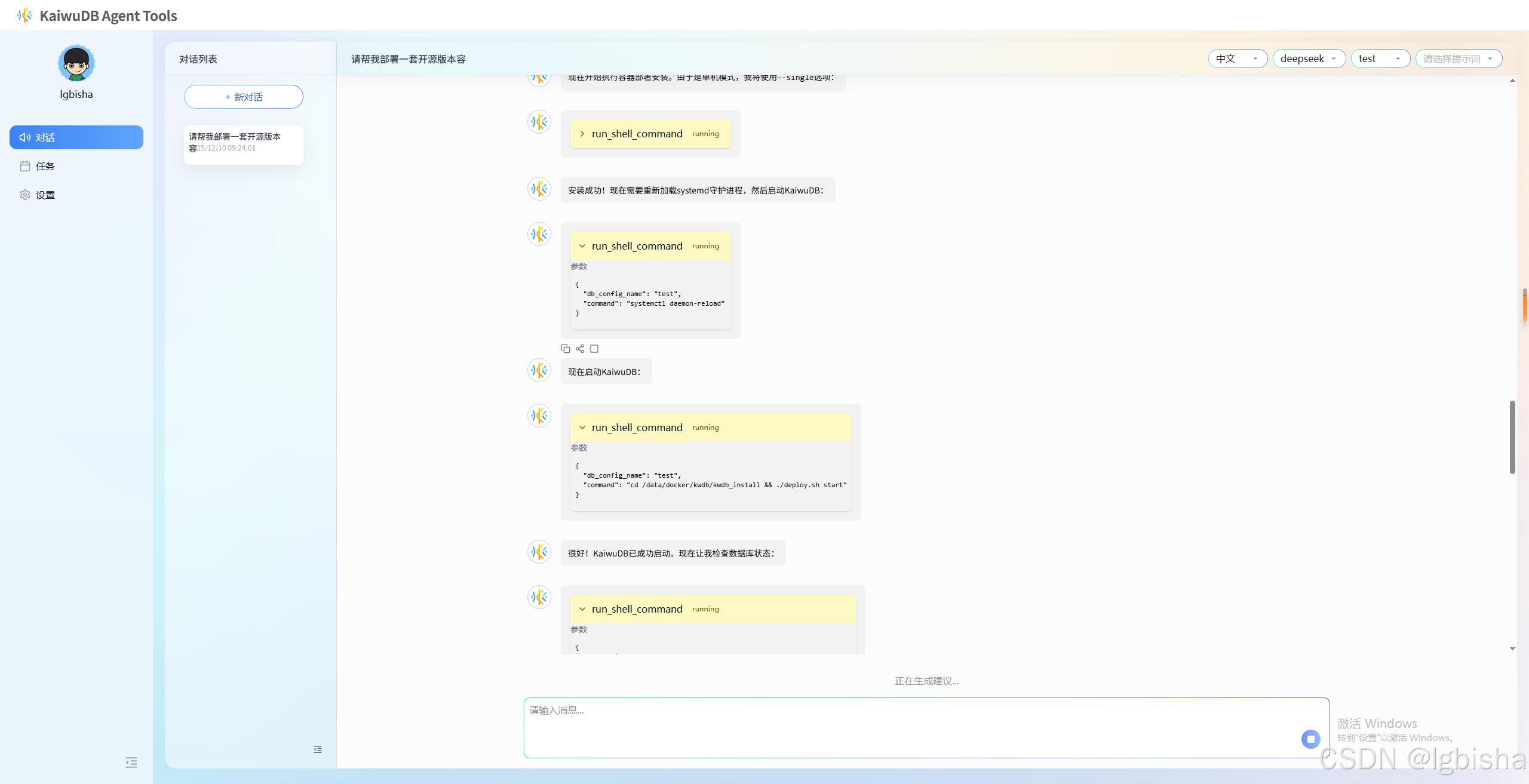1529x784 pixels.
Task: Copy the message using the copy icon
Action: (x=565, y=349)
